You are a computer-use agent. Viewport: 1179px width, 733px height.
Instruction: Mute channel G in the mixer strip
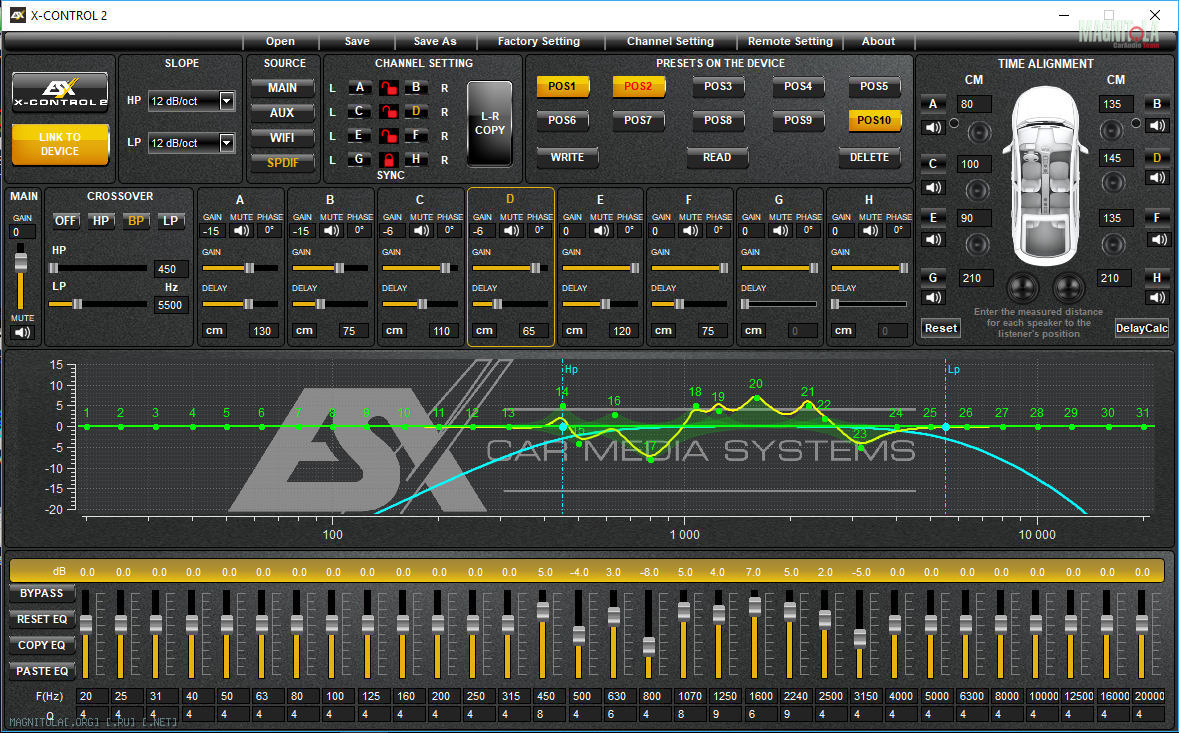pyautogui.click(x=780, y=230)
